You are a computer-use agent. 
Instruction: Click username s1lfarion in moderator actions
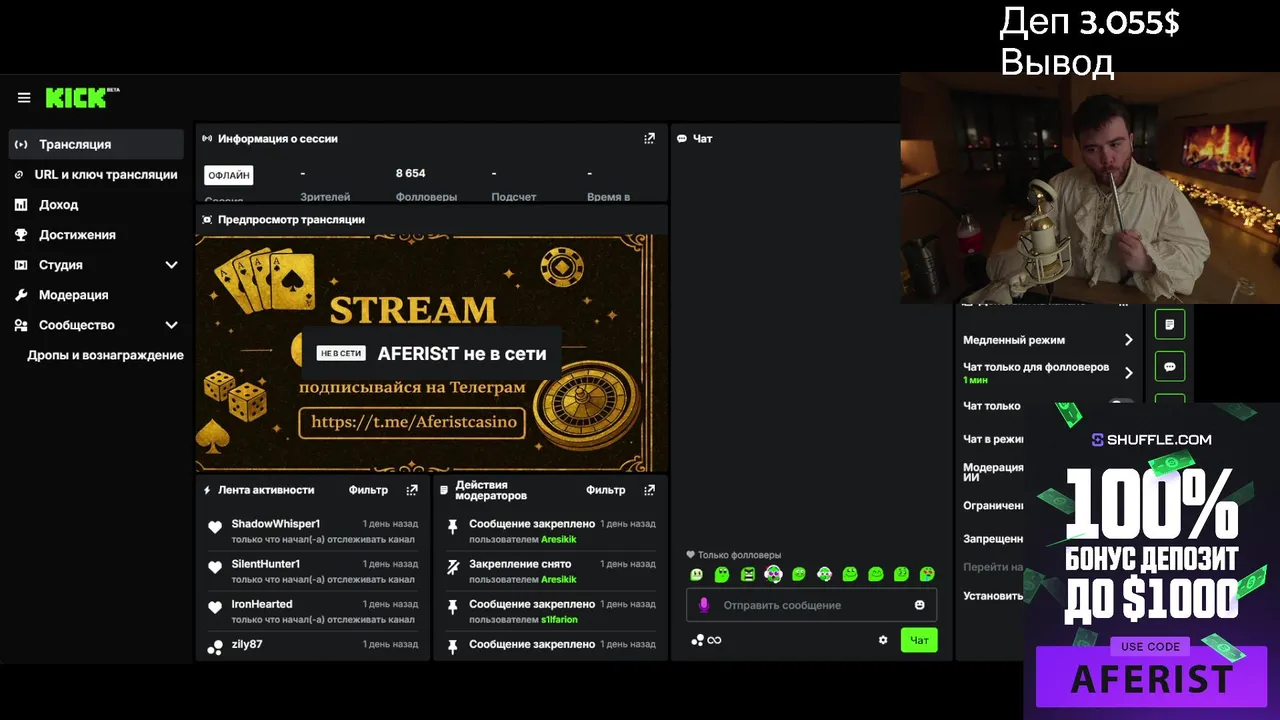[x=559, y=619]
